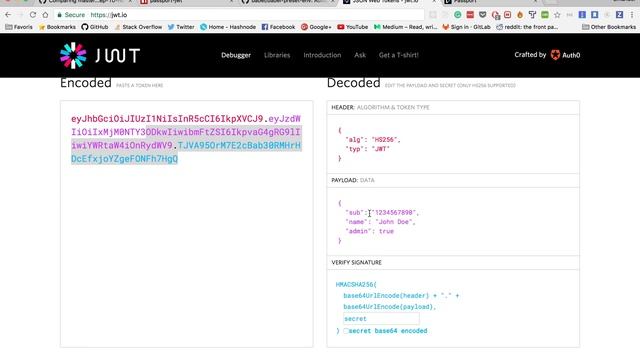
Task: Click the Secure lock indicator in address bar
Action: pyautogui.click(x=71, y=15)
